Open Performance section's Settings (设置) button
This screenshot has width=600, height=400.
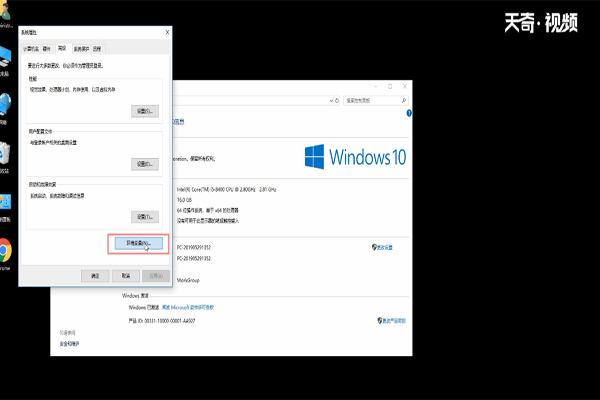[x=145, y=111]
